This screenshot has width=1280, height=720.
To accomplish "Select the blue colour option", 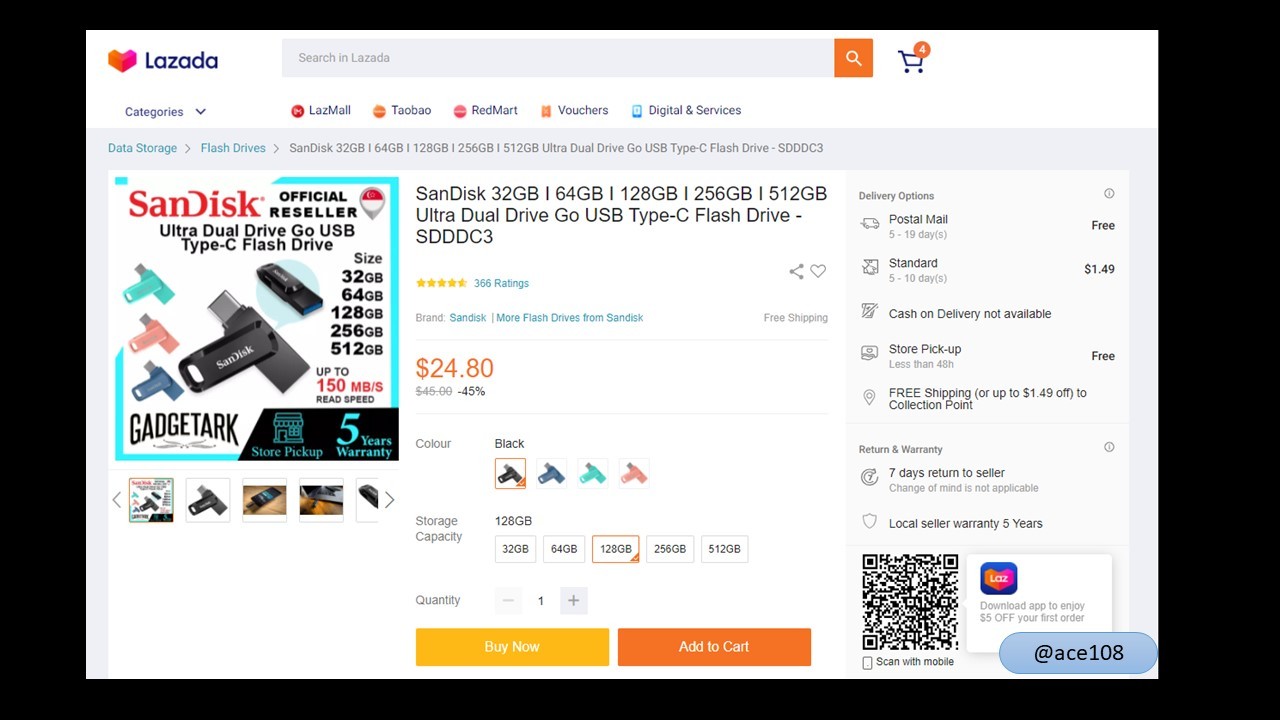I will tap(551, 473).
